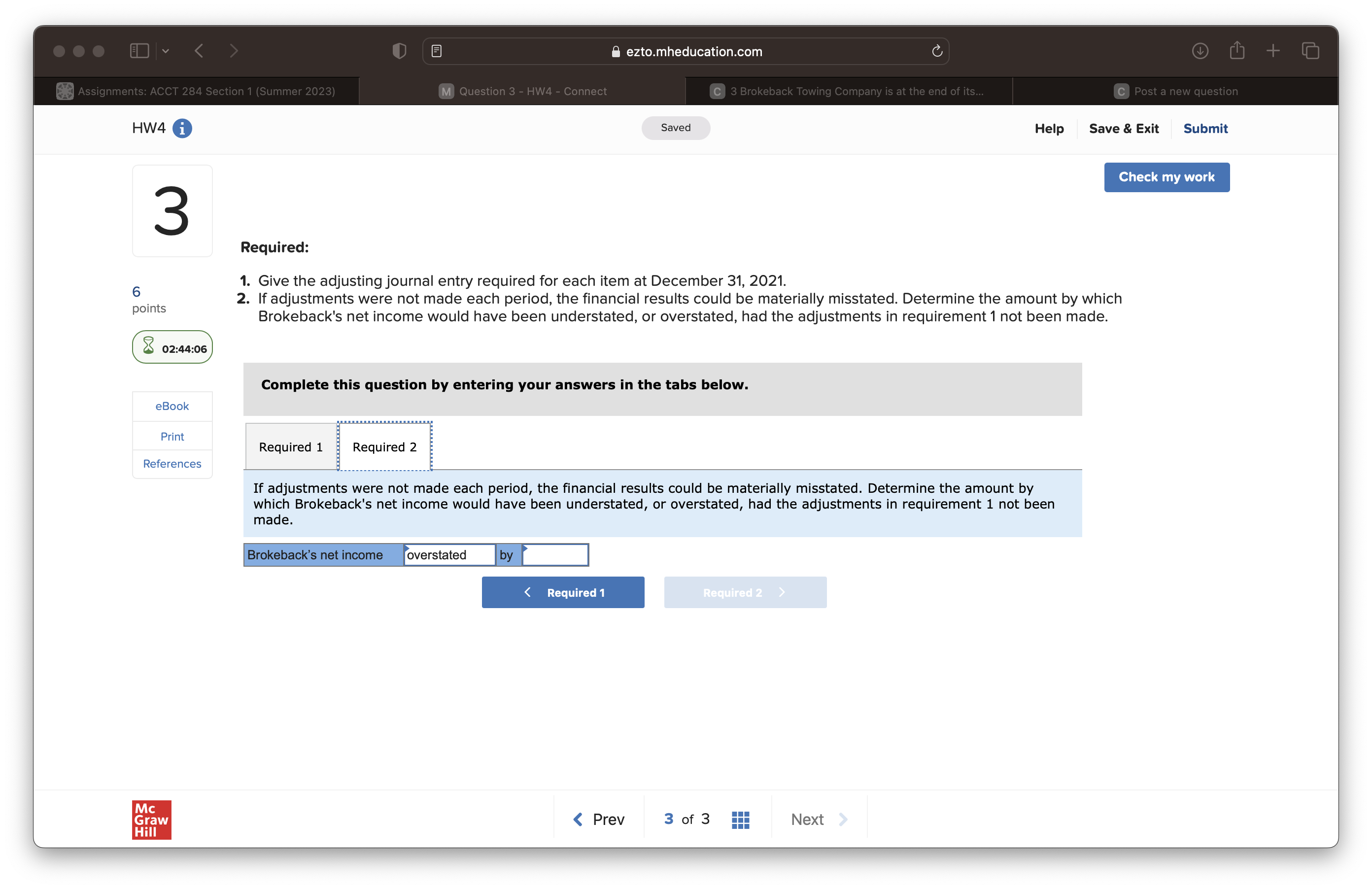Navigate to previous question Prev
Screen dimensions: 1372x889
point(596,819)
